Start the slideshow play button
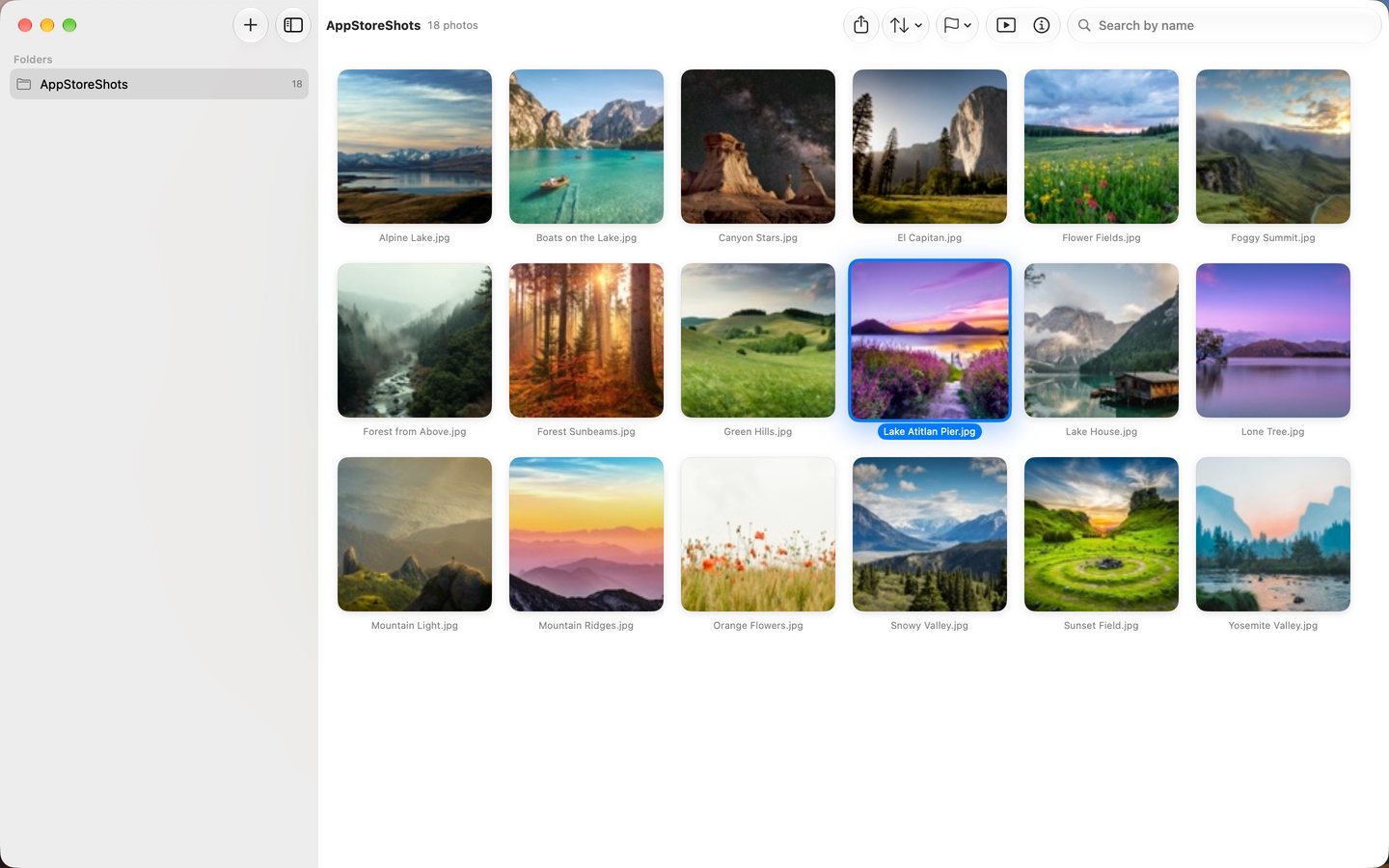Viewport: 1389px width, 868px height. [x=1006, y=25]
